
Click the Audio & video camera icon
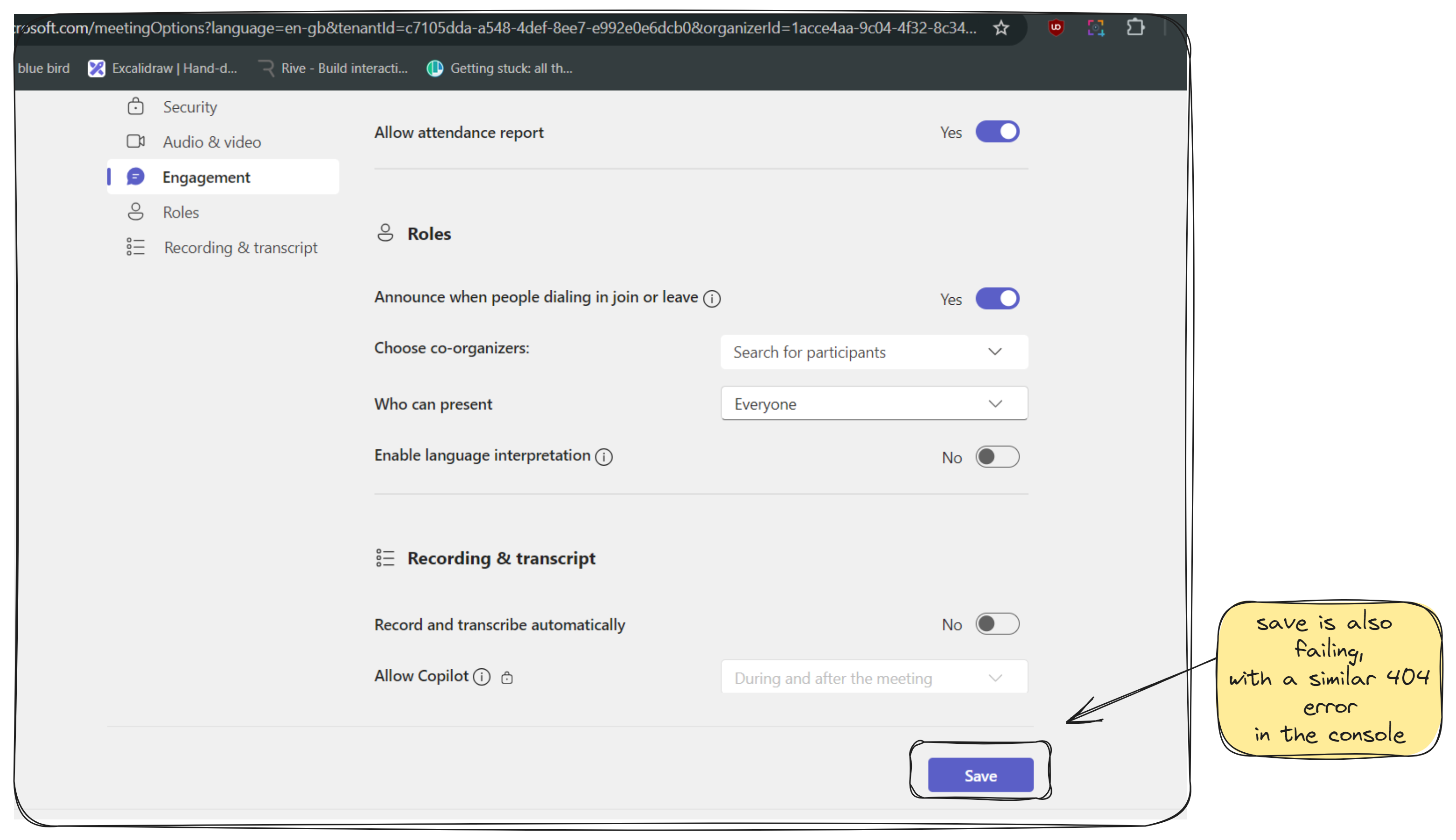pos(135,141)
